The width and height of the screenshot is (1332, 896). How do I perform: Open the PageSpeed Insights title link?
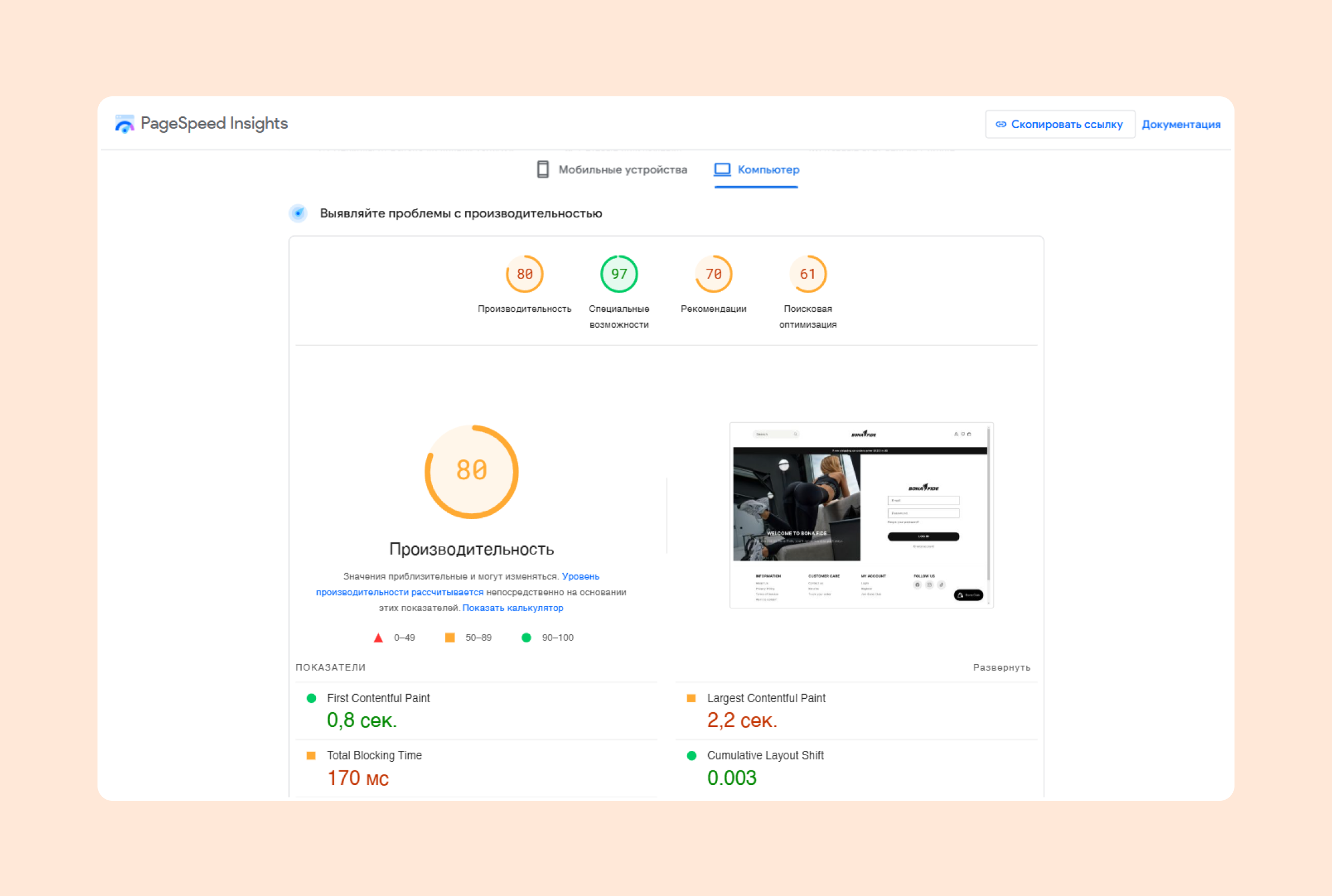click(214, 123)
